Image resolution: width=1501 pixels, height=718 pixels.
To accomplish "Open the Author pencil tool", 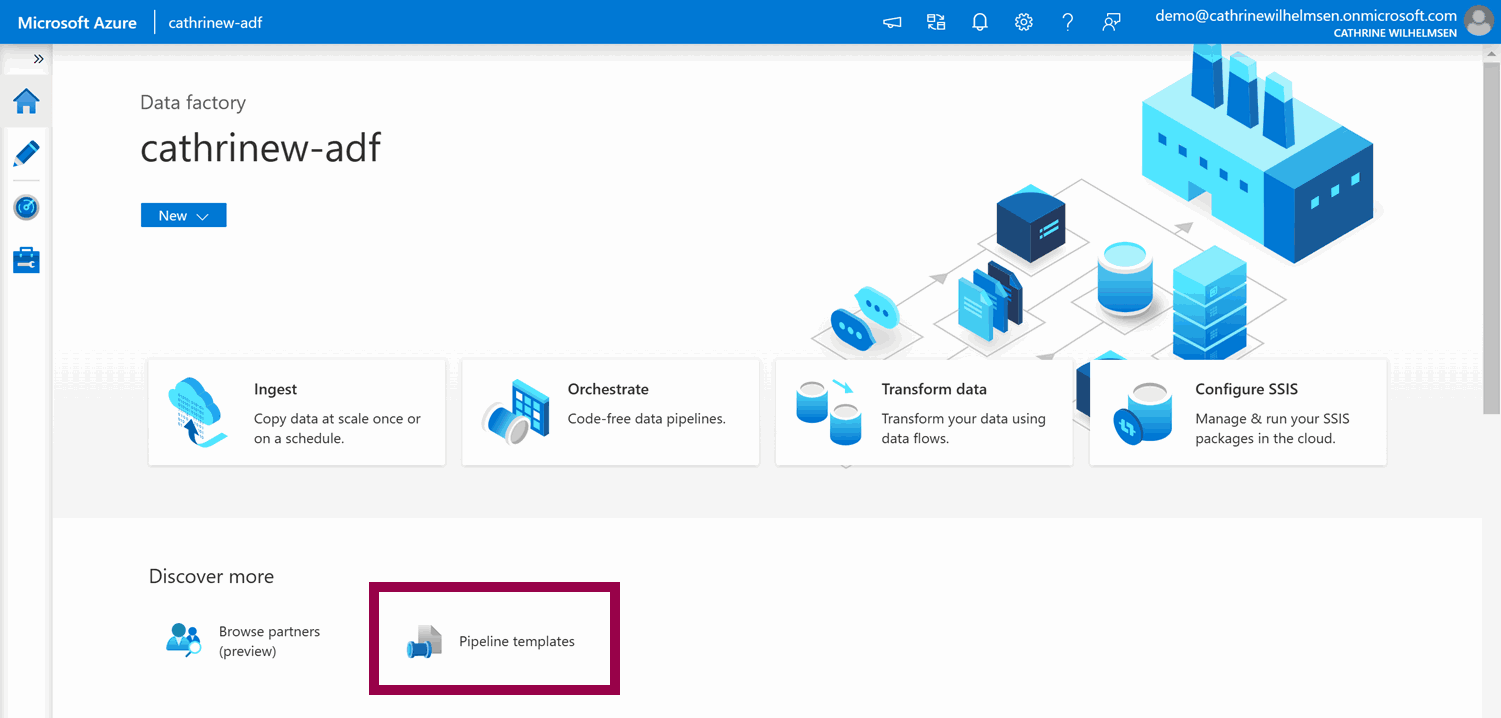I will coord(26,154).
